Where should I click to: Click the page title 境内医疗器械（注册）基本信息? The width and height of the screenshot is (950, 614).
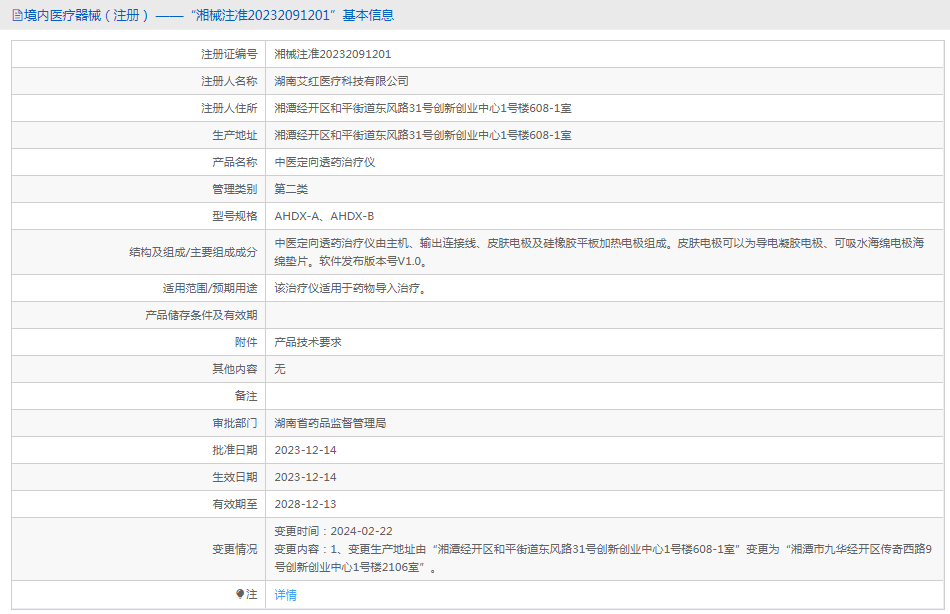(209, 15)
